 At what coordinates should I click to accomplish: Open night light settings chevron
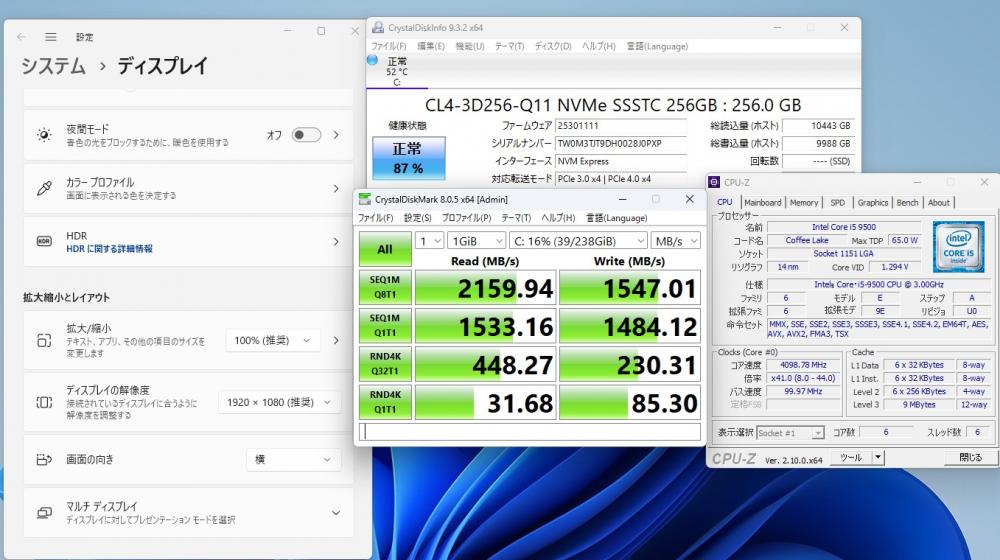(336, 135)
